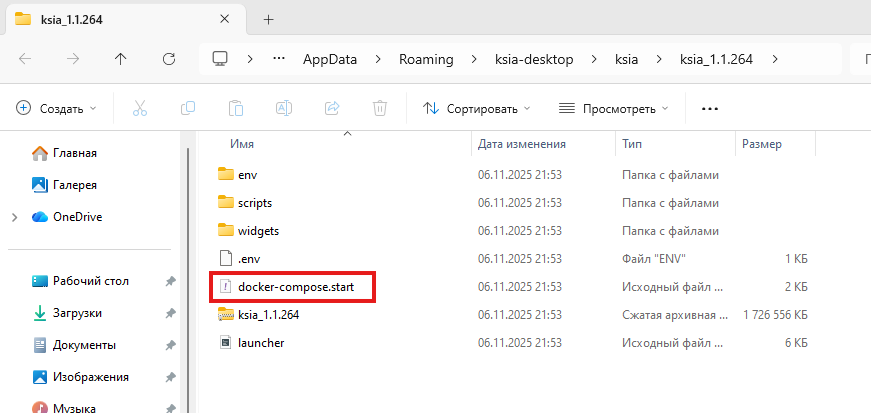Expand chevron after ksia_1.1.264 in breadcrumb

[776, 59]
